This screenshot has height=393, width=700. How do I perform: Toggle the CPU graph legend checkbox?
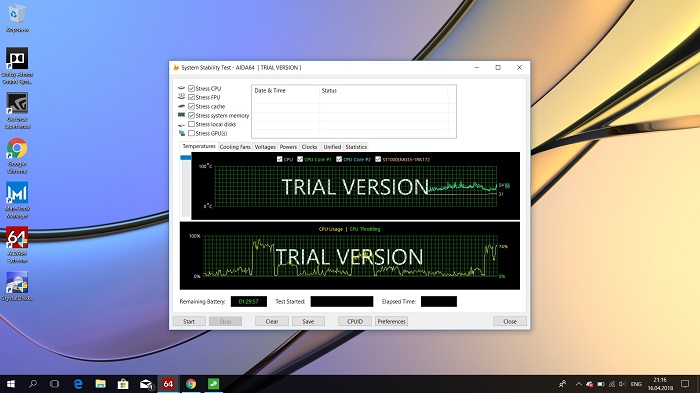pyautogui.click(x=280, y=159)
